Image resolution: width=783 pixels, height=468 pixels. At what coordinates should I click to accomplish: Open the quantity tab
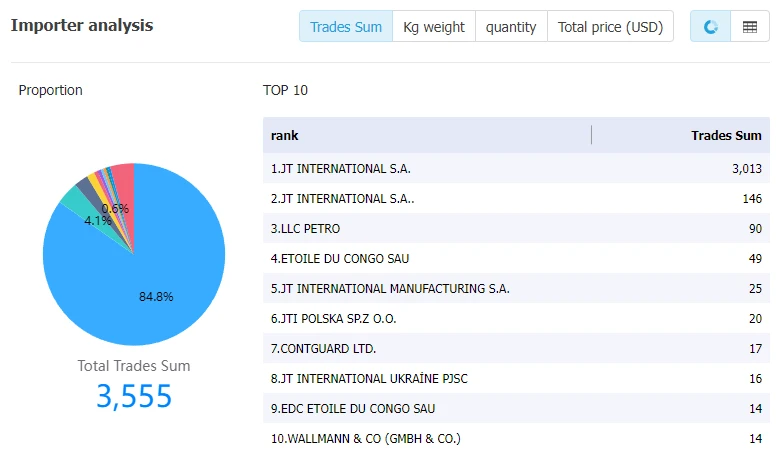coord(511,26)
